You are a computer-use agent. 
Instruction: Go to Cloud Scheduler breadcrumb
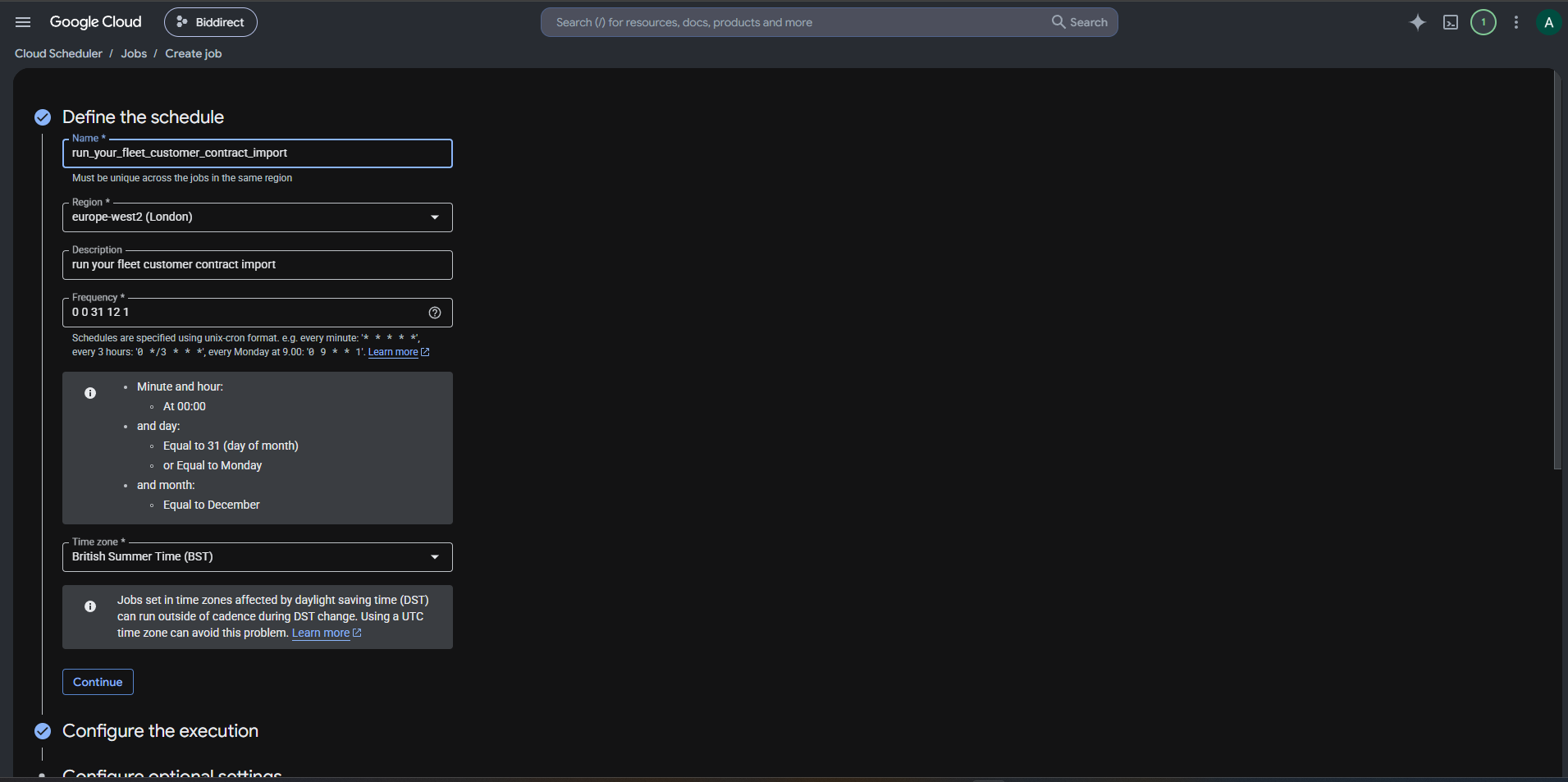click(x=58, y=53)
